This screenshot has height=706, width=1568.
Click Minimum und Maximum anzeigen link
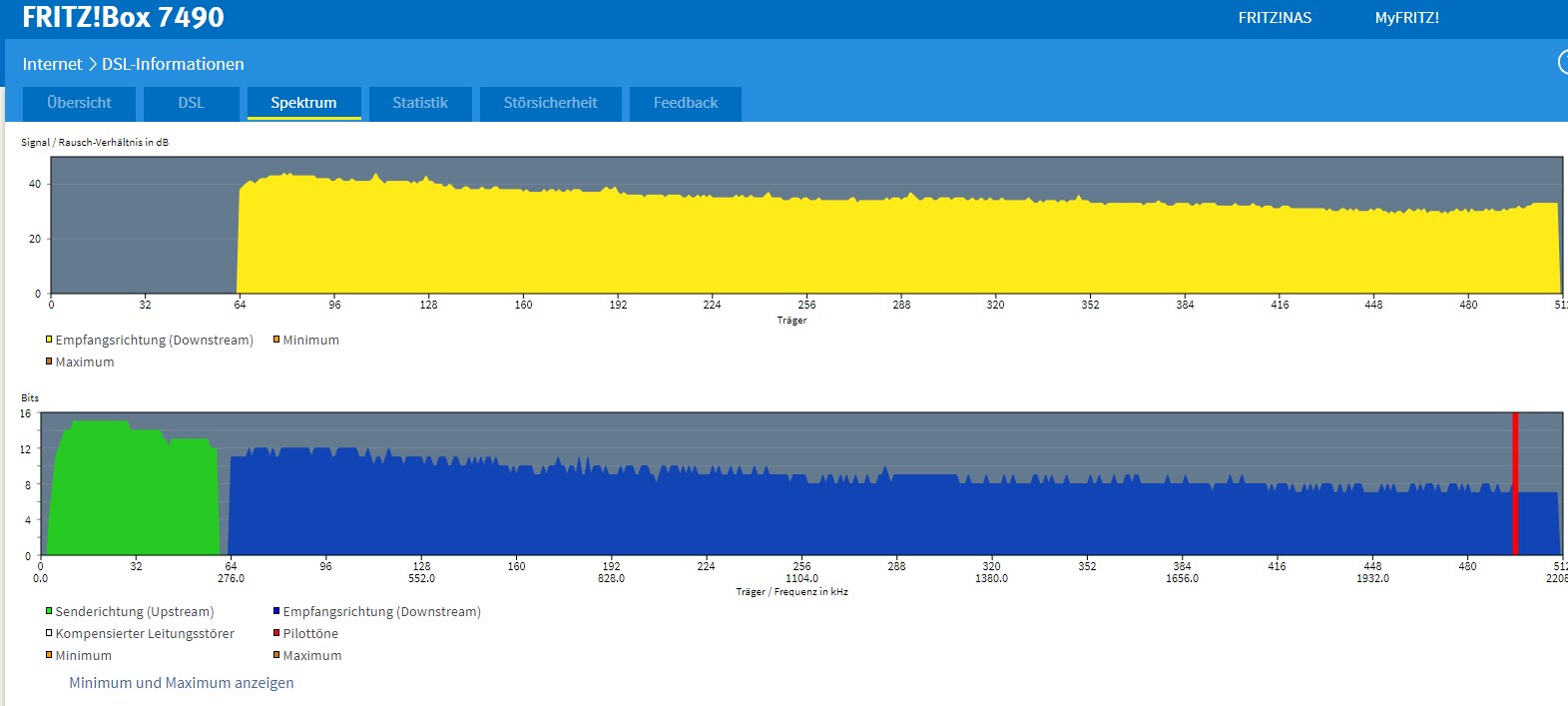181,683
